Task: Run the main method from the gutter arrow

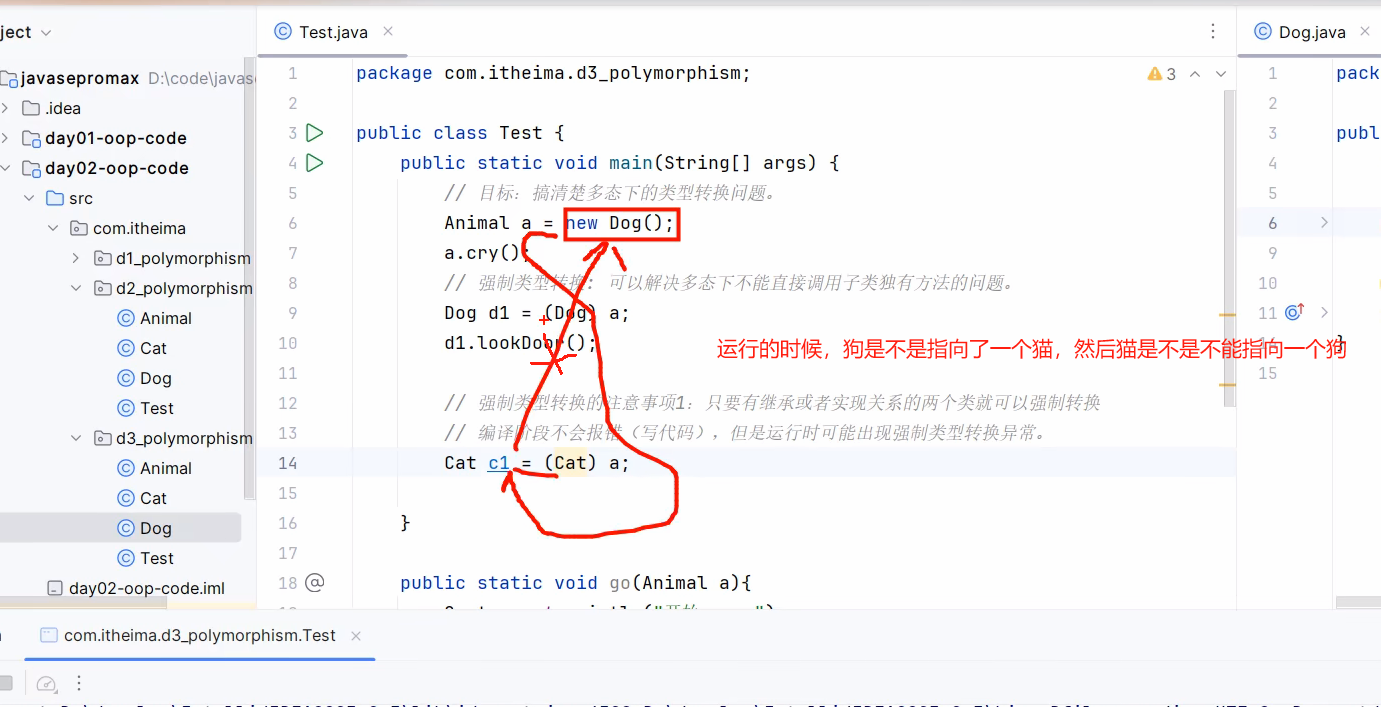Action: tap(315, 162)
